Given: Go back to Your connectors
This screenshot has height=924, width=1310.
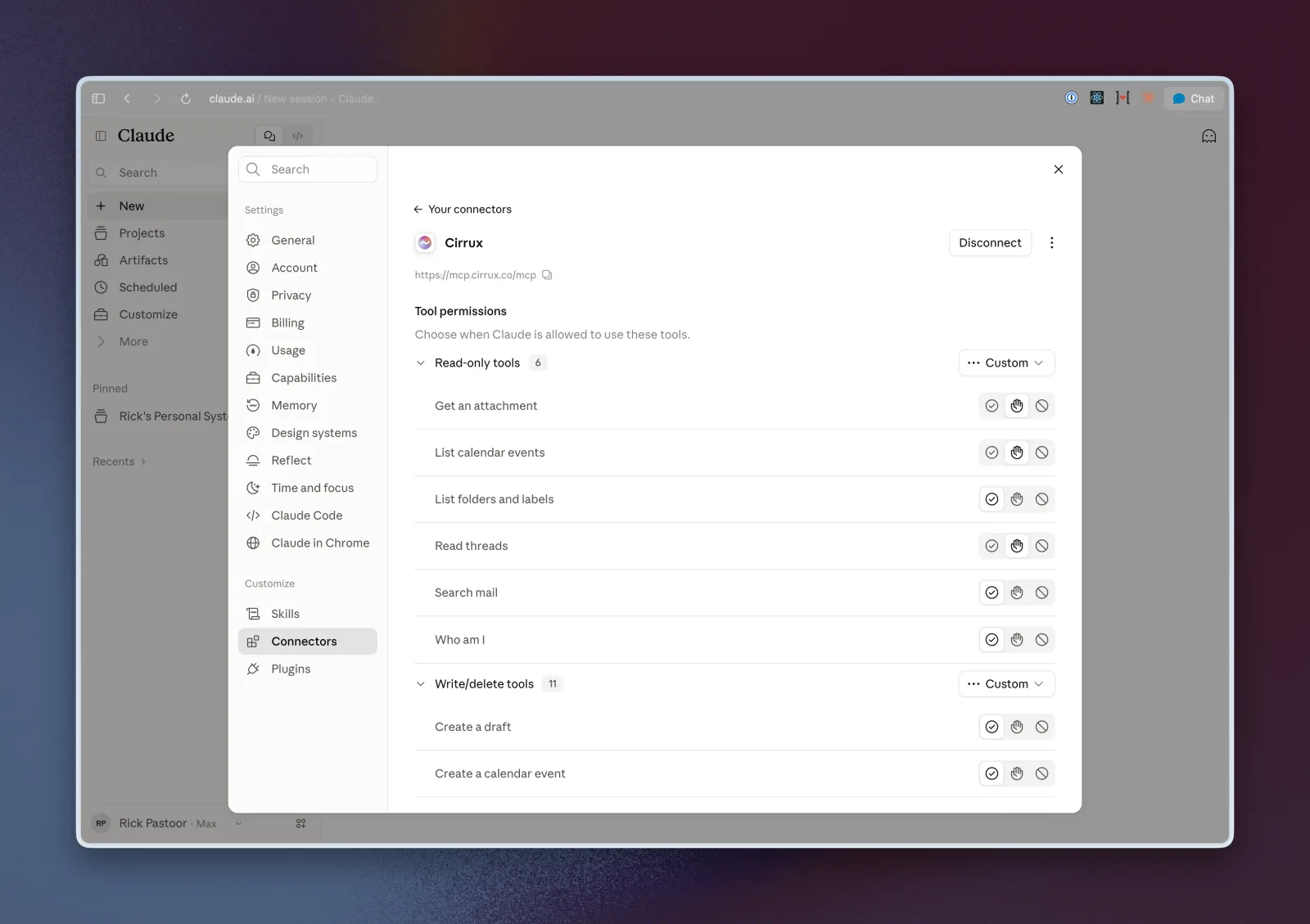Looking at the screenshot, I should [463, 210].
